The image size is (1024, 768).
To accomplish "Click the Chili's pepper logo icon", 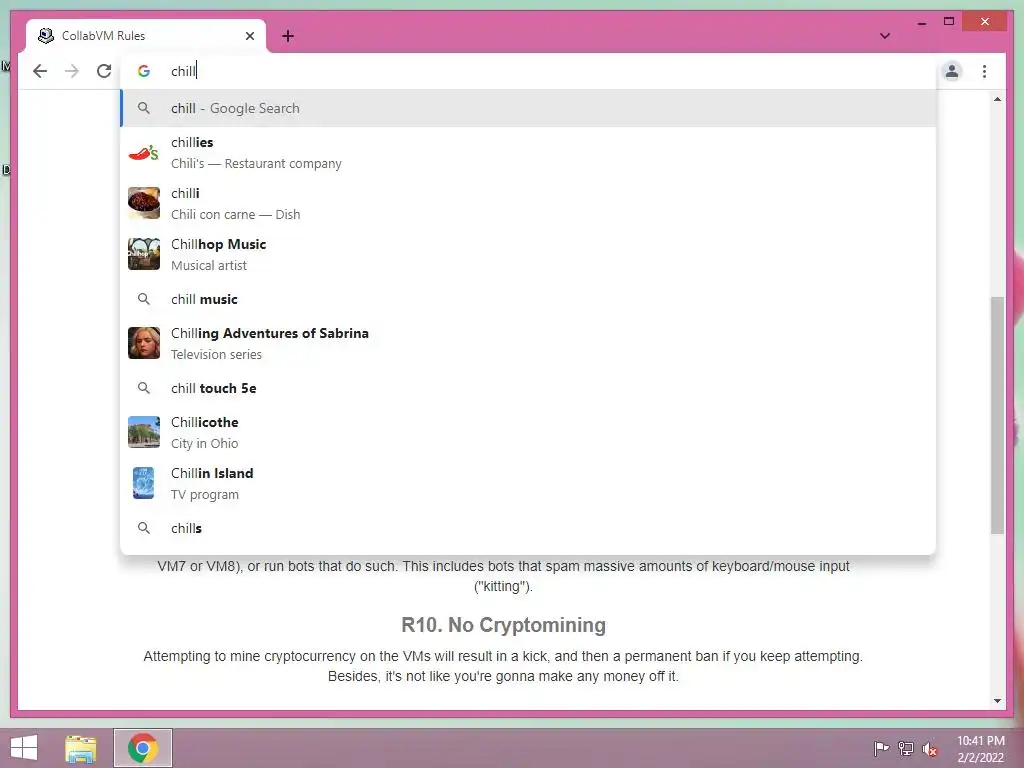I will 144,153.
